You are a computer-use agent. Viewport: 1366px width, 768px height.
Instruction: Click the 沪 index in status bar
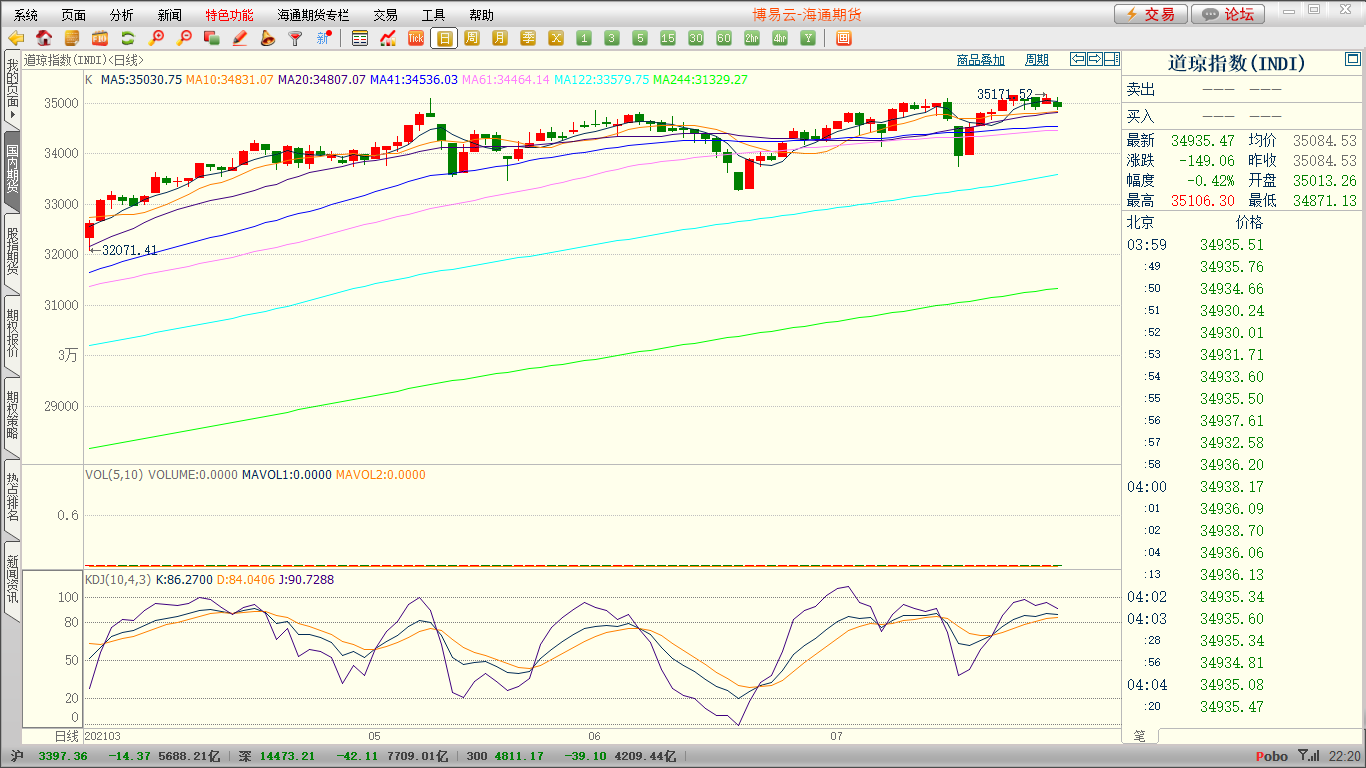coord(15,757)
